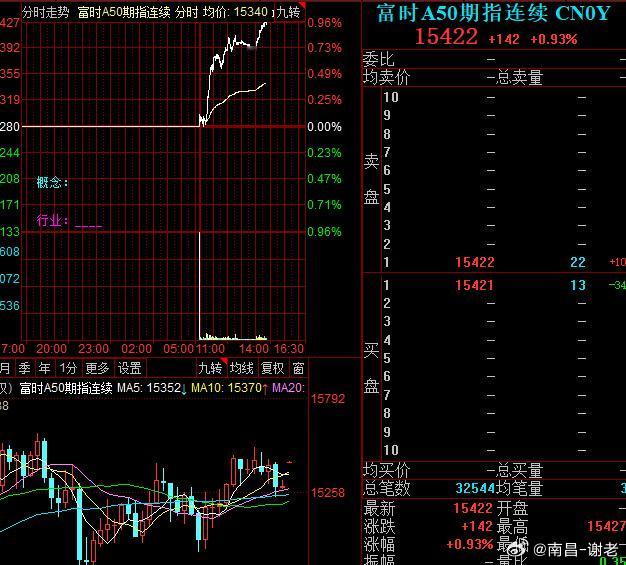Toggle the 均线 moving average lines
Viewport: 626px width, 565px height.
pyautogui.click(x=242, y=368)
